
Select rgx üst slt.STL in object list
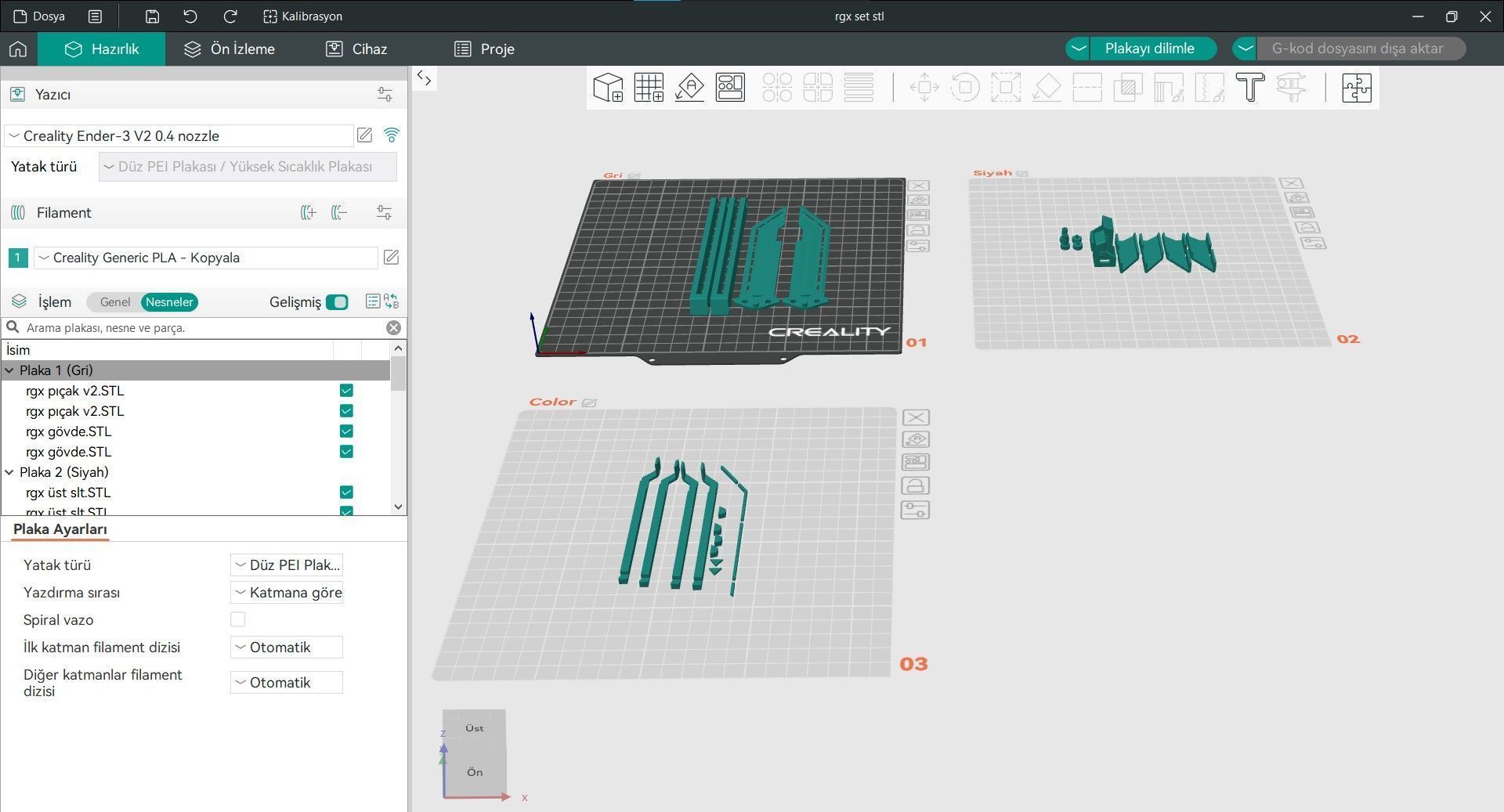[68, 493]
